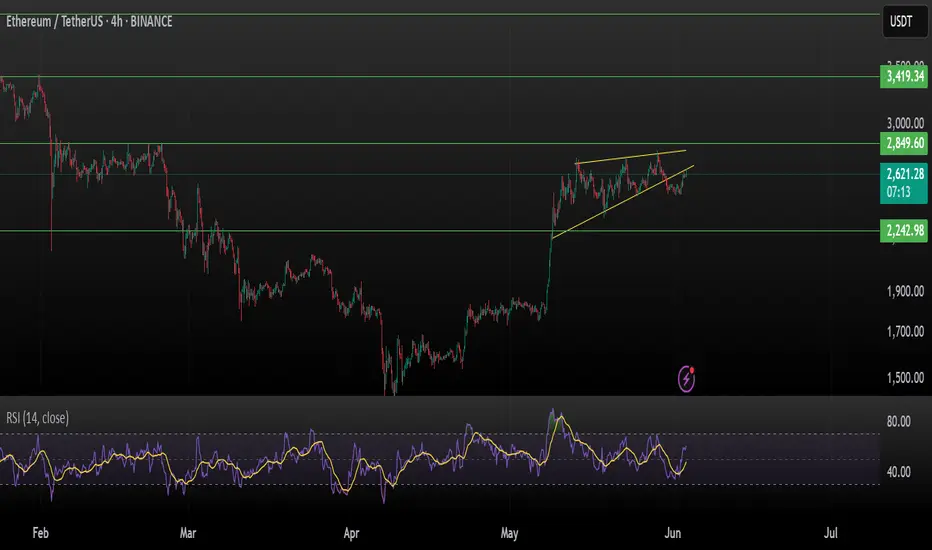Open the USDT currency selector
Viewport: 932px width, 550px height.
tap(903, 22)
